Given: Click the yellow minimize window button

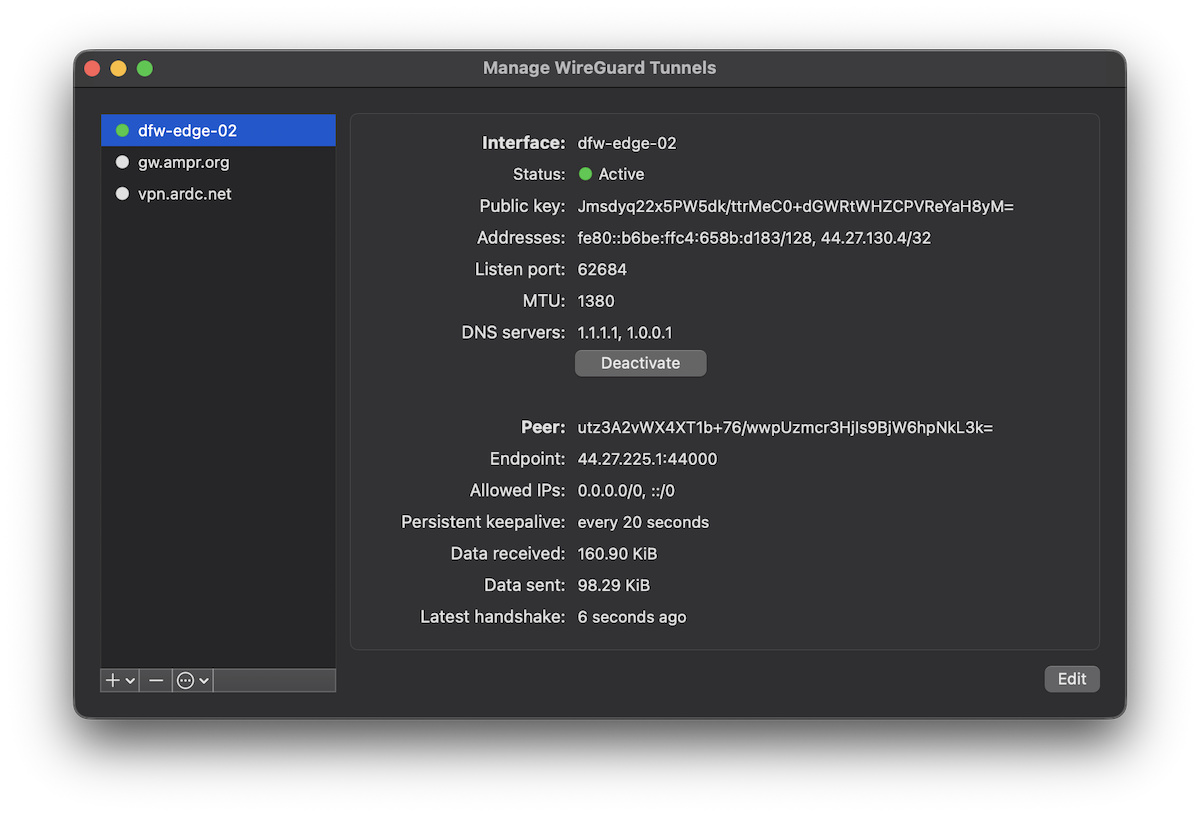Looking at the screenshot, I should click(118, 68).
